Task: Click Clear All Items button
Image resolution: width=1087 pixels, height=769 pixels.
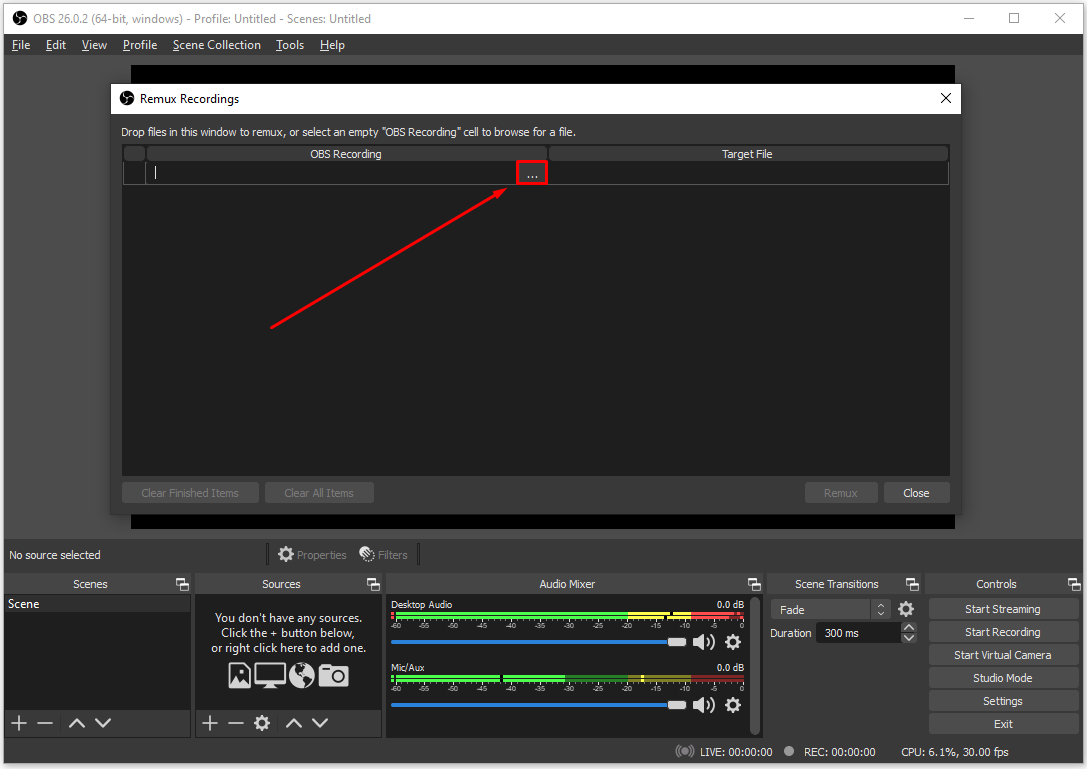Action: [x=319, y=493]
